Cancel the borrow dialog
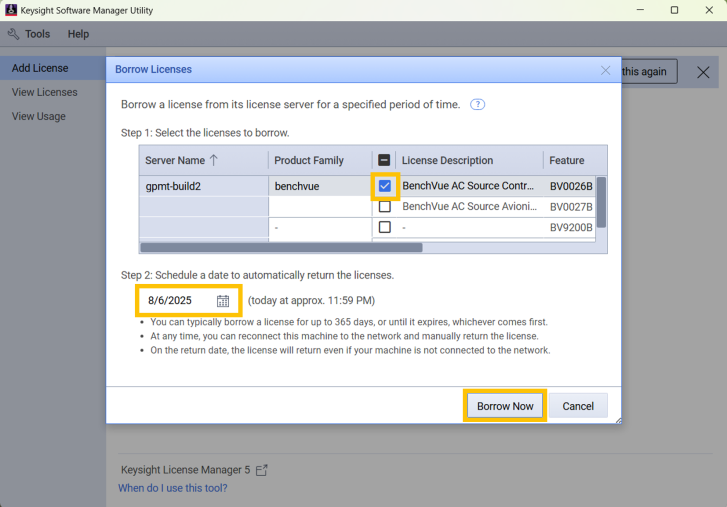 point(578,406)
